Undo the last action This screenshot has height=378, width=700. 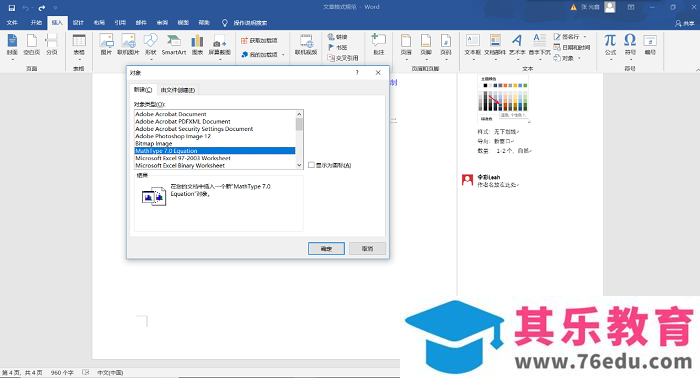tap(25, 8)
